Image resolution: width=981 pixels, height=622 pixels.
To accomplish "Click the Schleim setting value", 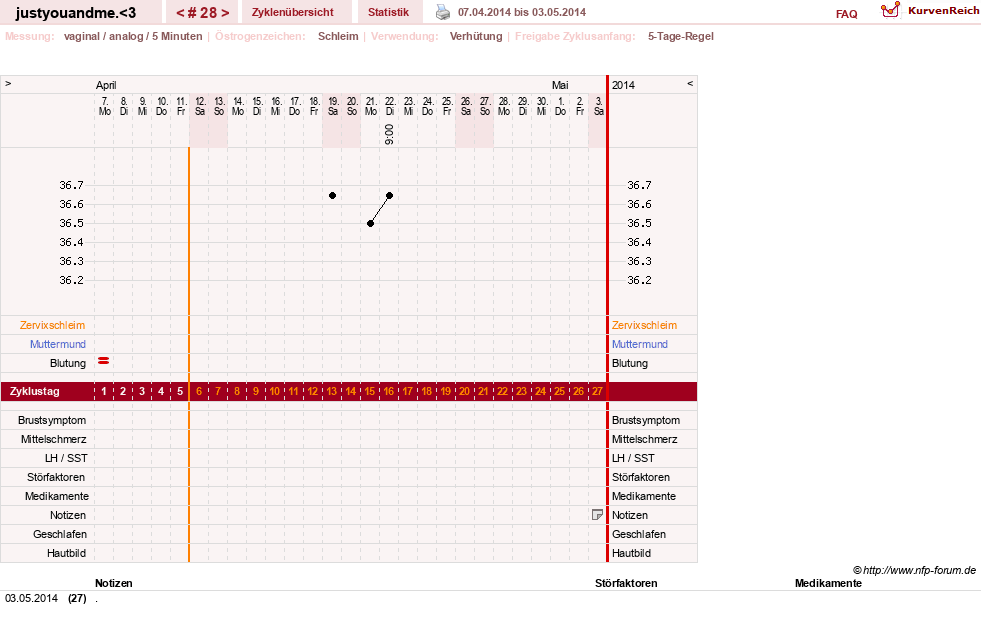I will coord(338,36).
